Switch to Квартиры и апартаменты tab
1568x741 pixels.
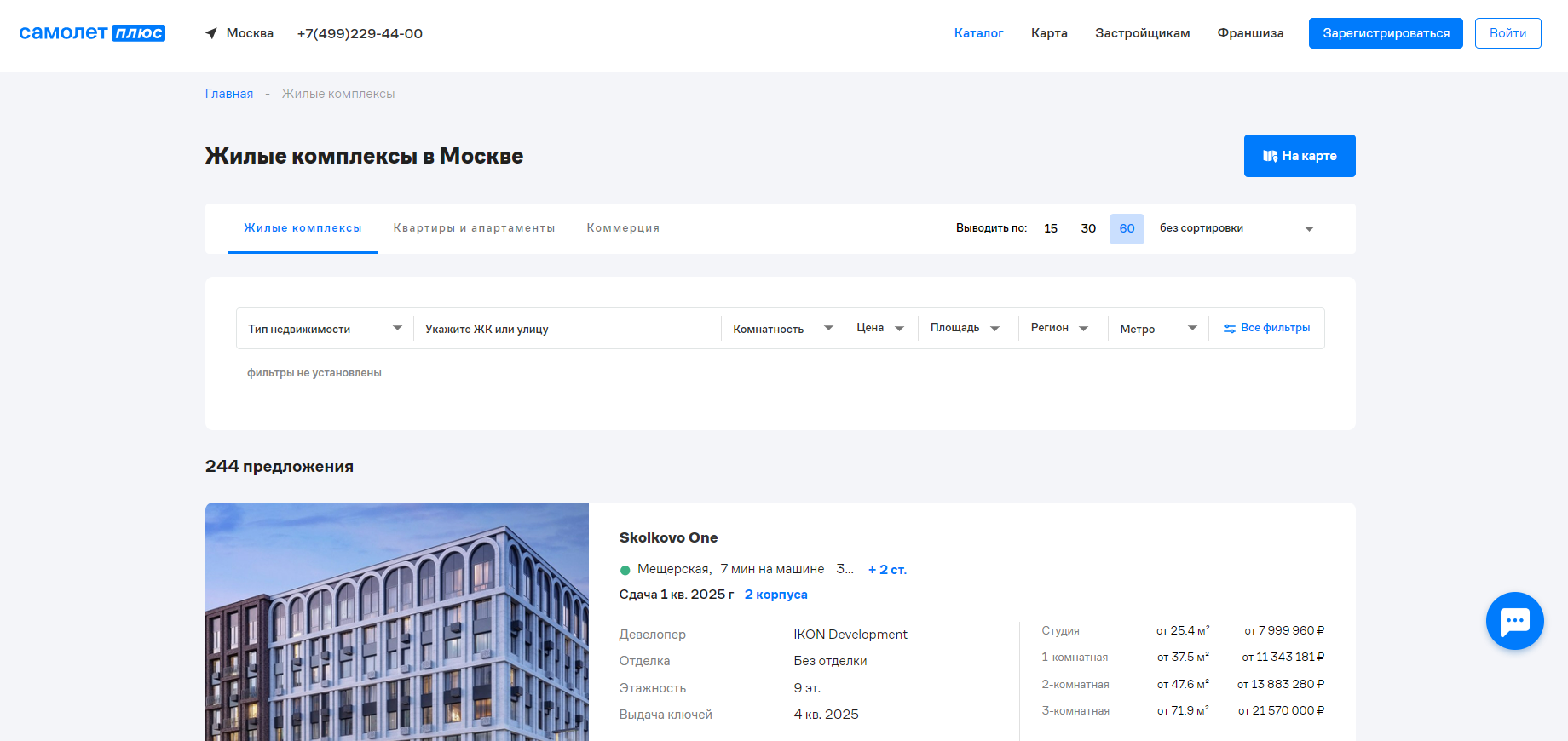point(474,228)
